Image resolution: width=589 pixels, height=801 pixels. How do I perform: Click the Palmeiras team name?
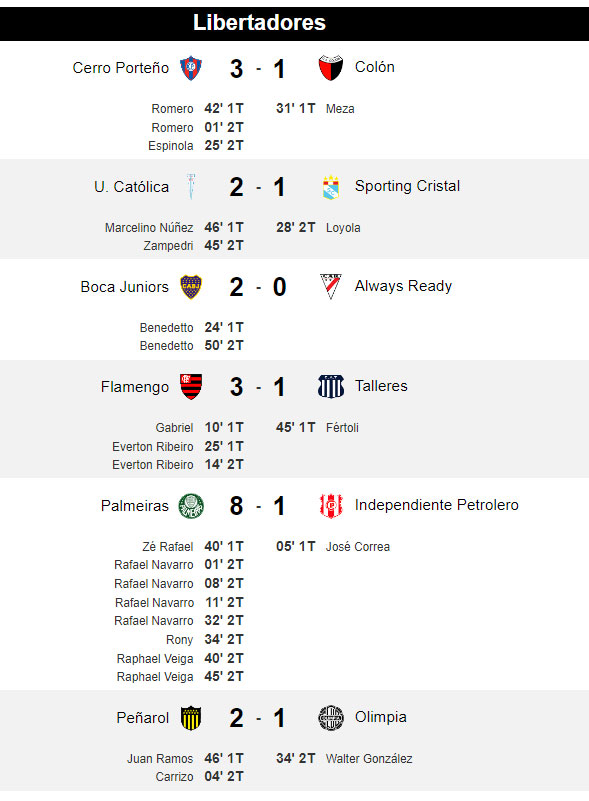tap(134, 506)
